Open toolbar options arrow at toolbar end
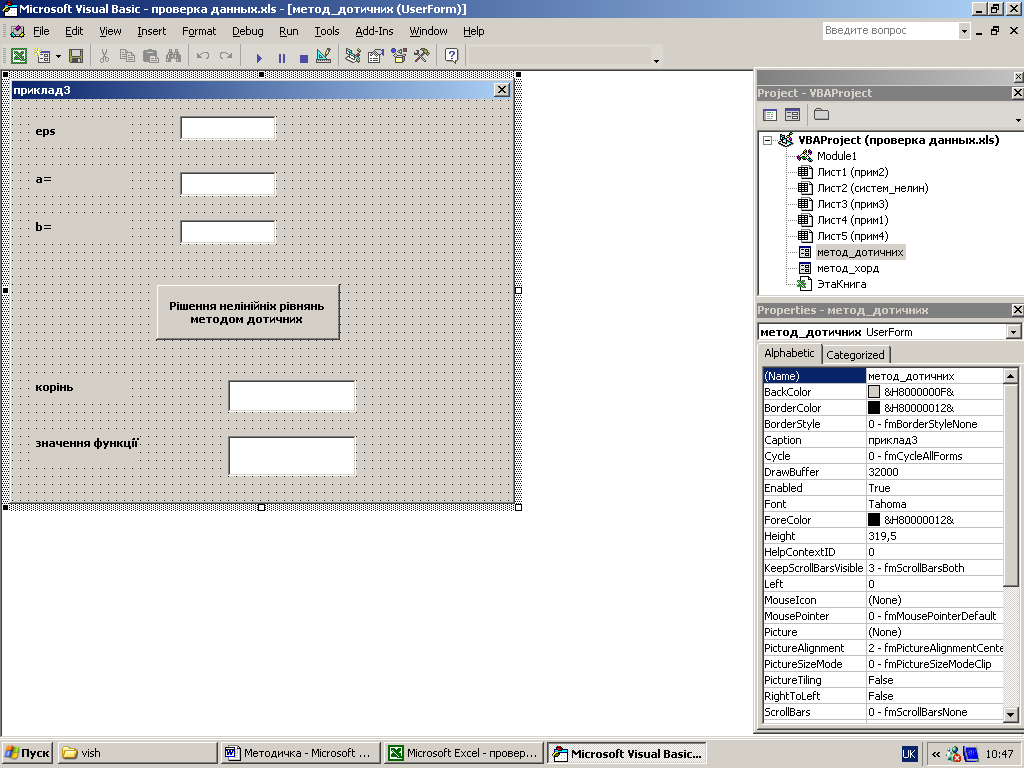 (656, 61)
